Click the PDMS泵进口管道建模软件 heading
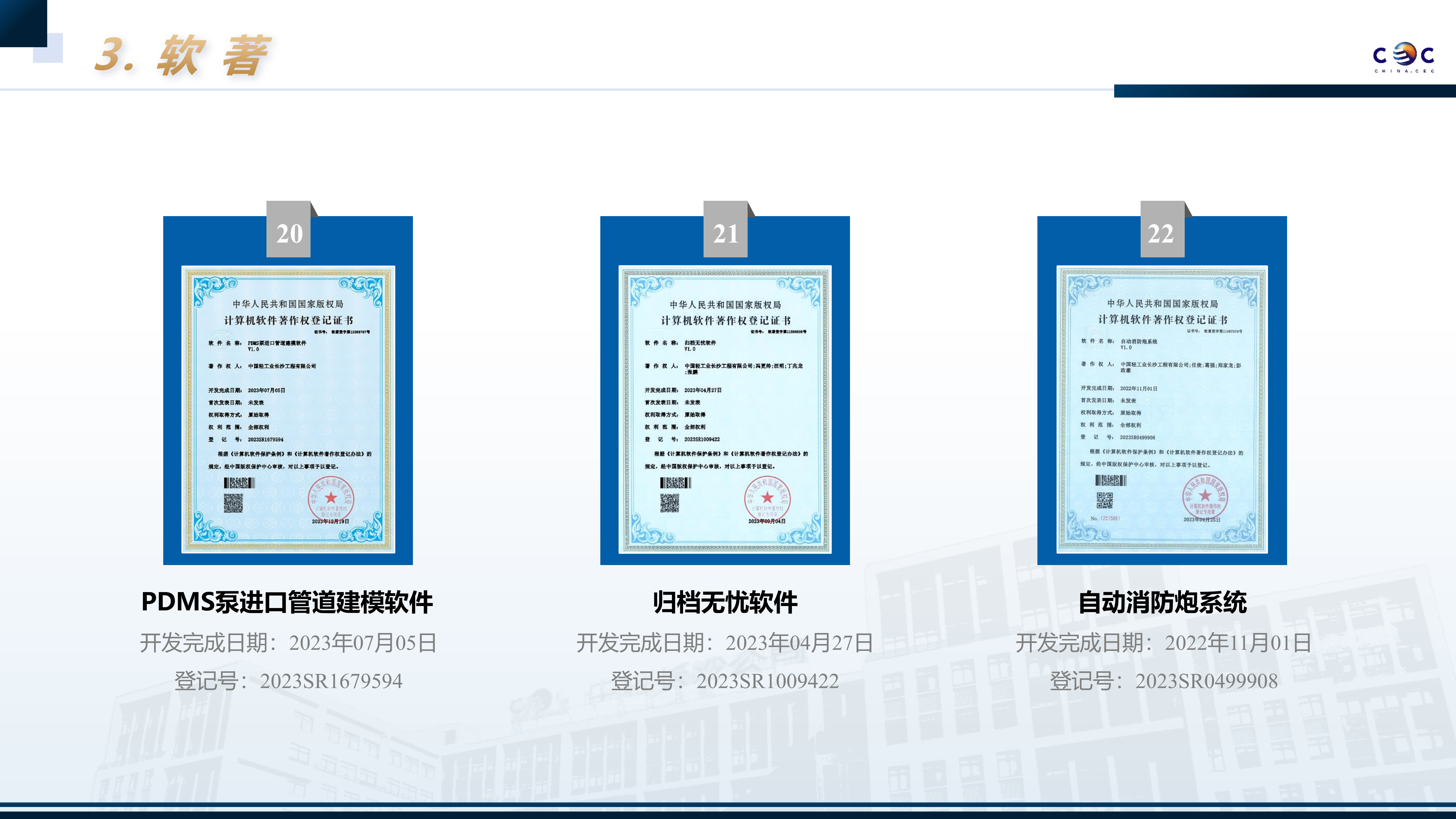Viewport: 1456px width, 819px height. point(287,602)
